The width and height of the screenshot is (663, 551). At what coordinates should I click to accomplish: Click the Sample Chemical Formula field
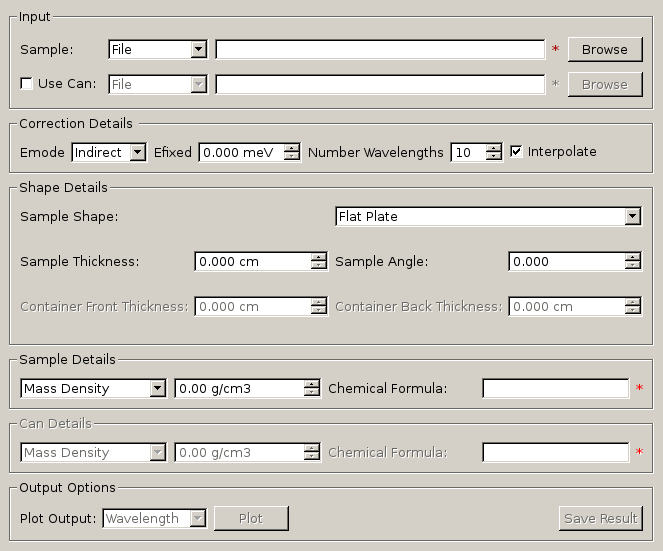point(555,388)
